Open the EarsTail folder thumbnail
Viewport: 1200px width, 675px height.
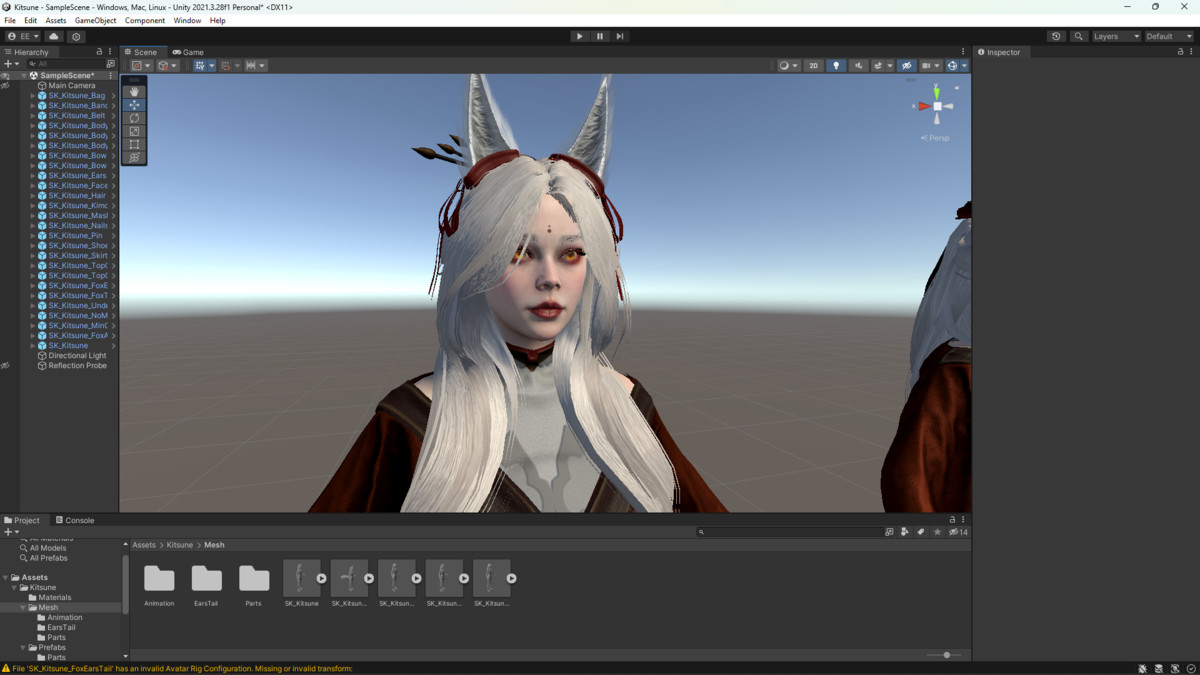pos(206,579)
